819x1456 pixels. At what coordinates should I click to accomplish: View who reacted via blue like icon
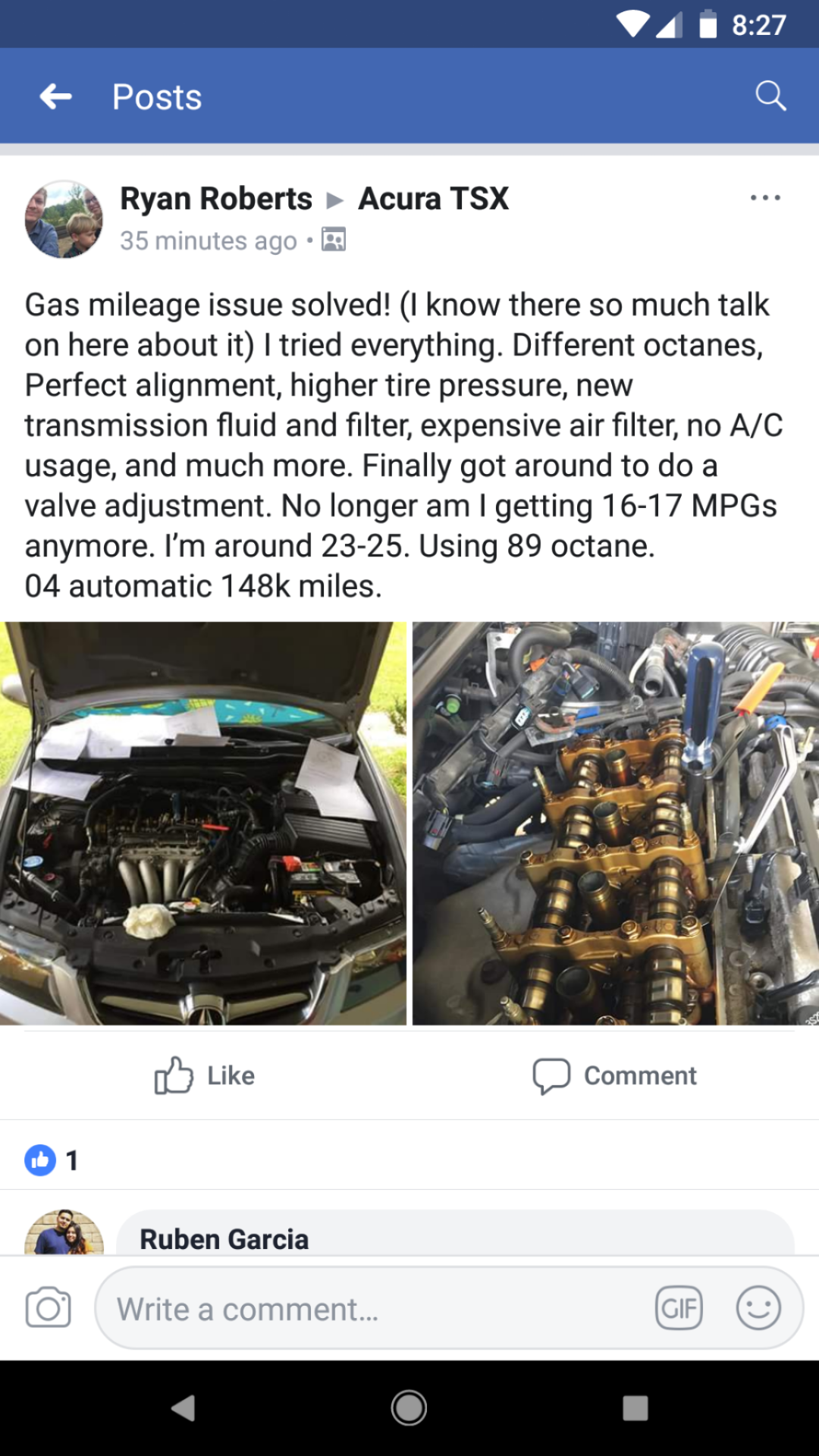tap(40, 1160)
